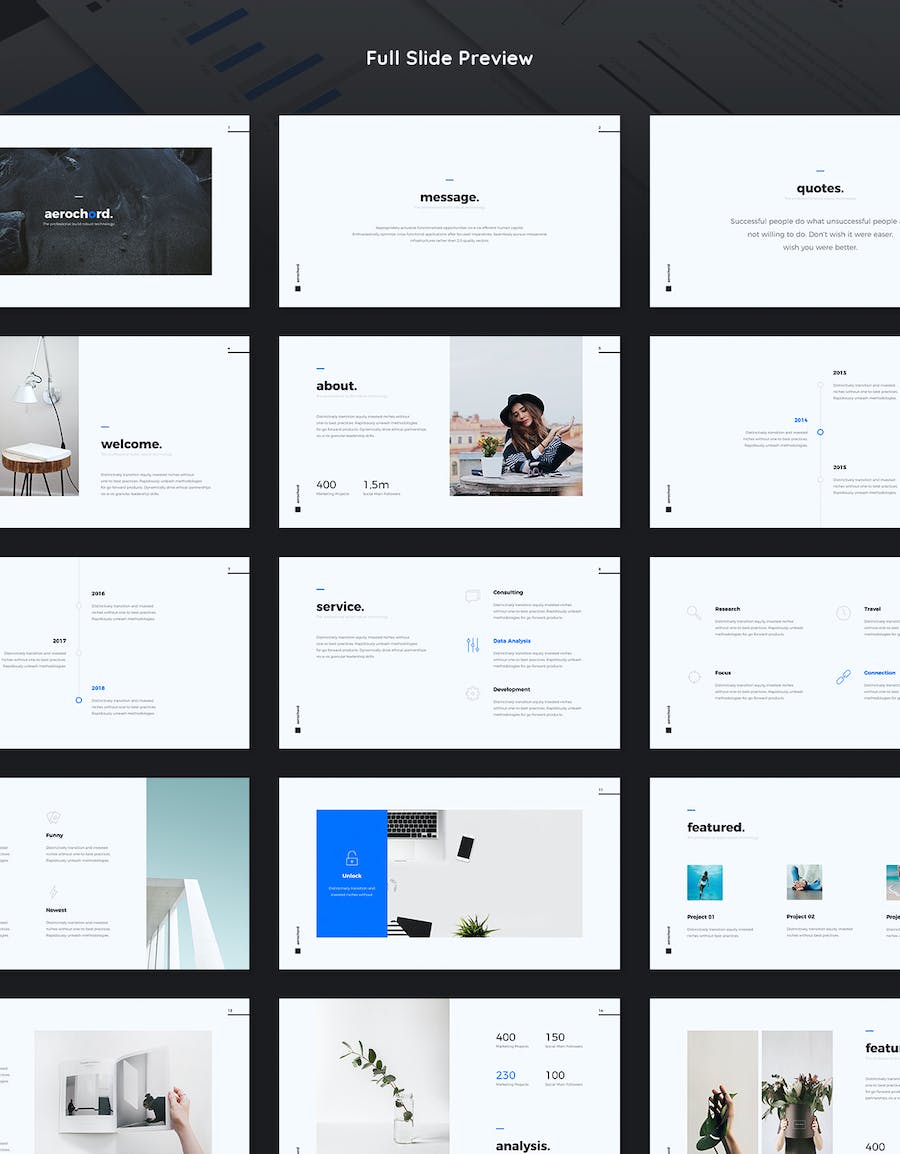
Task: Open the Project 02 image thumbnail
Action: point(804,882)
